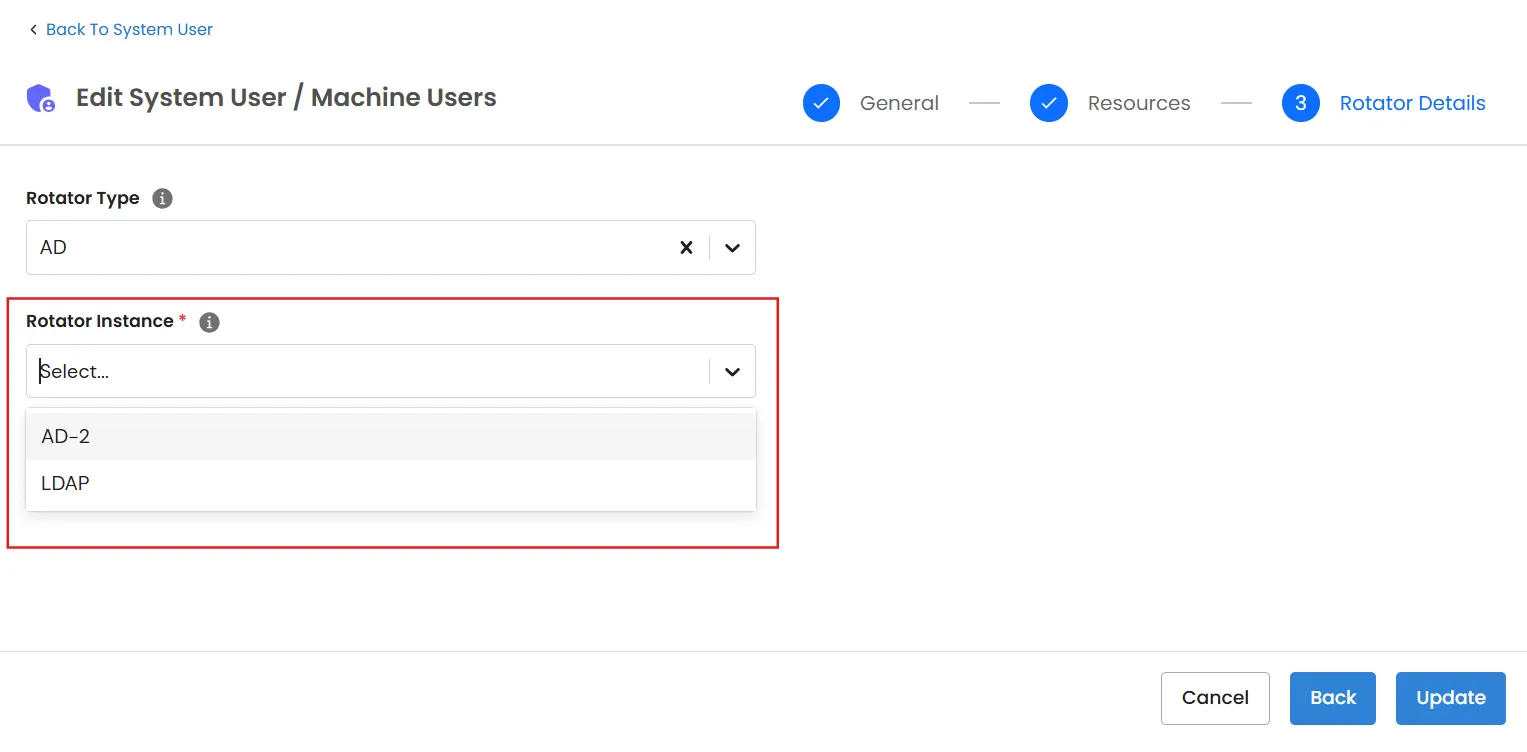Click the back arrow chevron icon

[x=33, y=30]
